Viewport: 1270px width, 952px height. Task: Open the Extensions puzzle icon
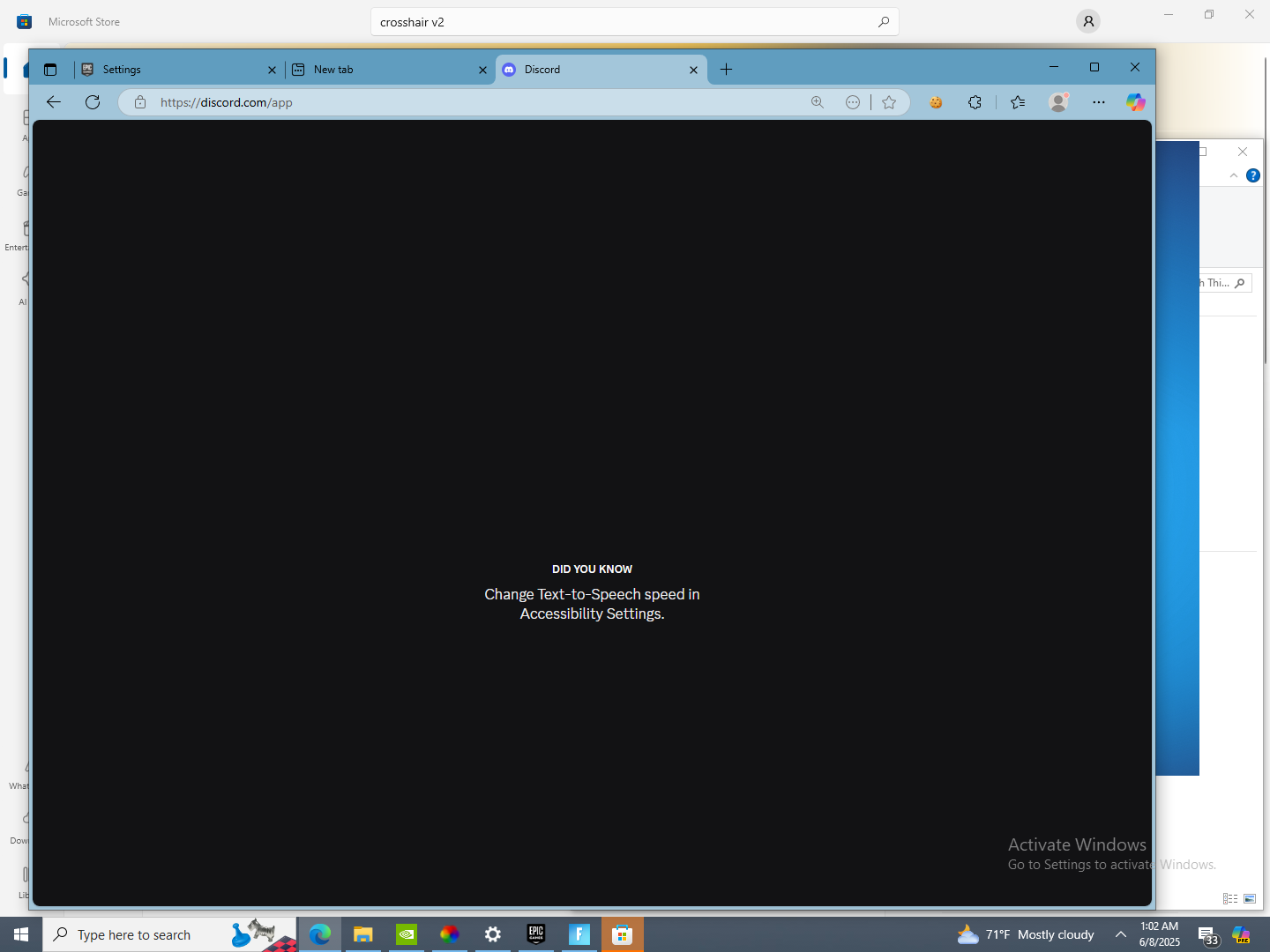[975, 102]
